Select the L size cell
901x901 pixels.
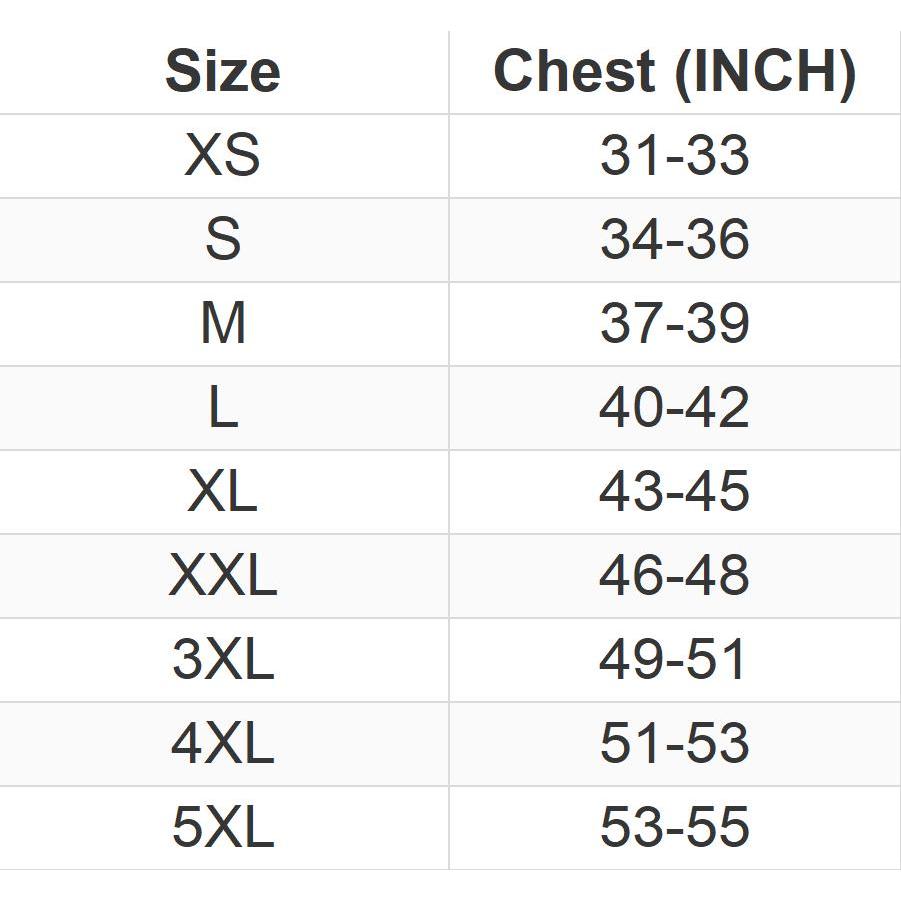pyautogui.click(x=222, y=408)
